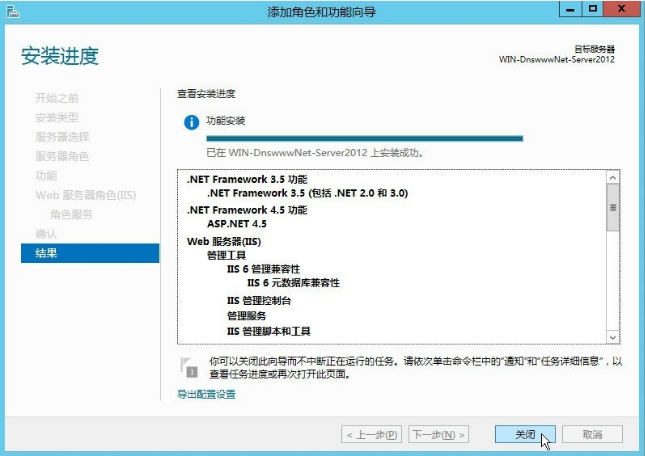The height and width of the screenshot is (456, 645).
Task: Minimize the wizard window
Action: pyautogui.click(x=570, y=9)
